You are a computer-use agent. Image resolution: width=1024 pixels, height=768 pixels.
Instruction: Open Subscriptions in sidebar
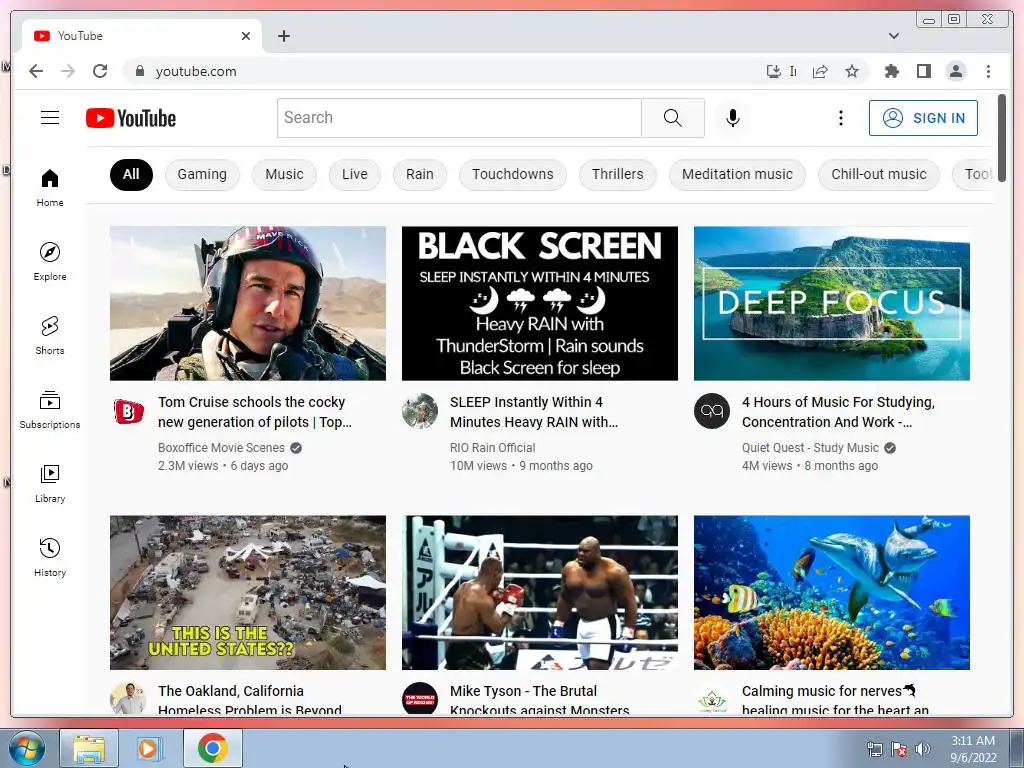50,409
